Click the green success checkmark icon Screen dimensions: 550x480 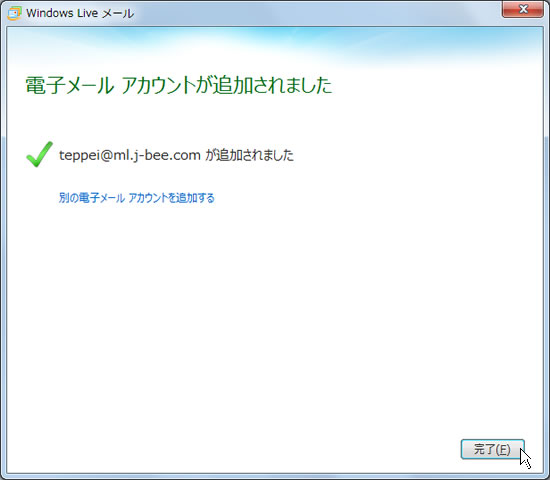(x=39, y=154)
